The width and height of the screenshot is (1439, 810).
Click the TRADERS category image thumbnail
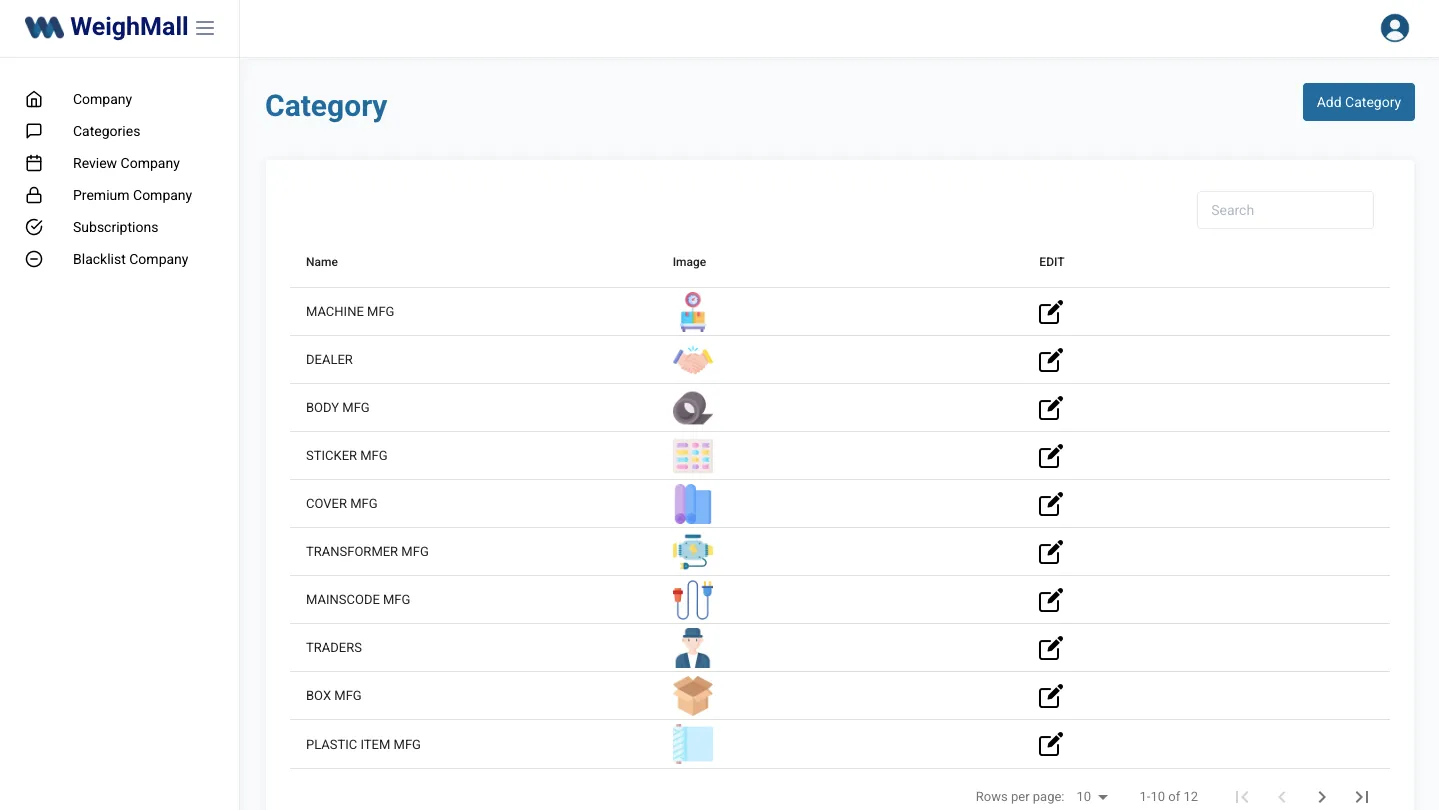click(692, 648)
